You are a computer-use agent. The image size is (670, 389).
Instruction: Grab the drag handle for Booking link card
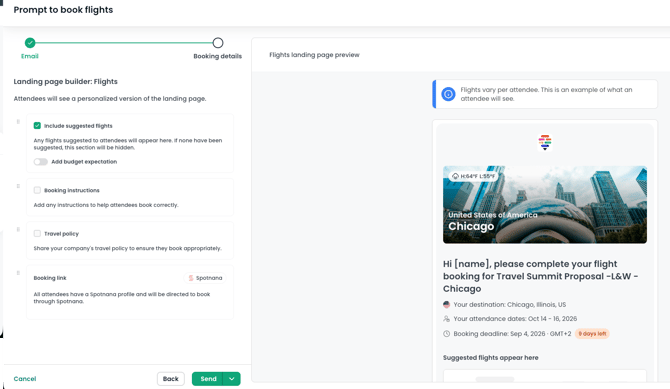(x=18, y=273)
